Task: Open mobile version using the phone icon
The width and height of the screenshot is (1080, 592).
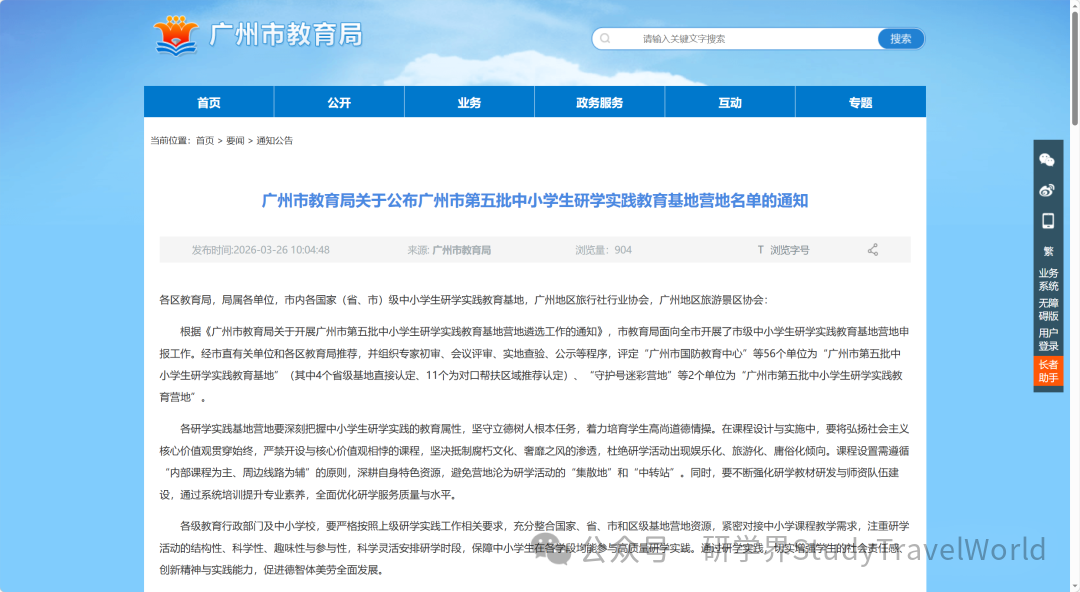Action: pyautogui.click(x=1047, y=220)
